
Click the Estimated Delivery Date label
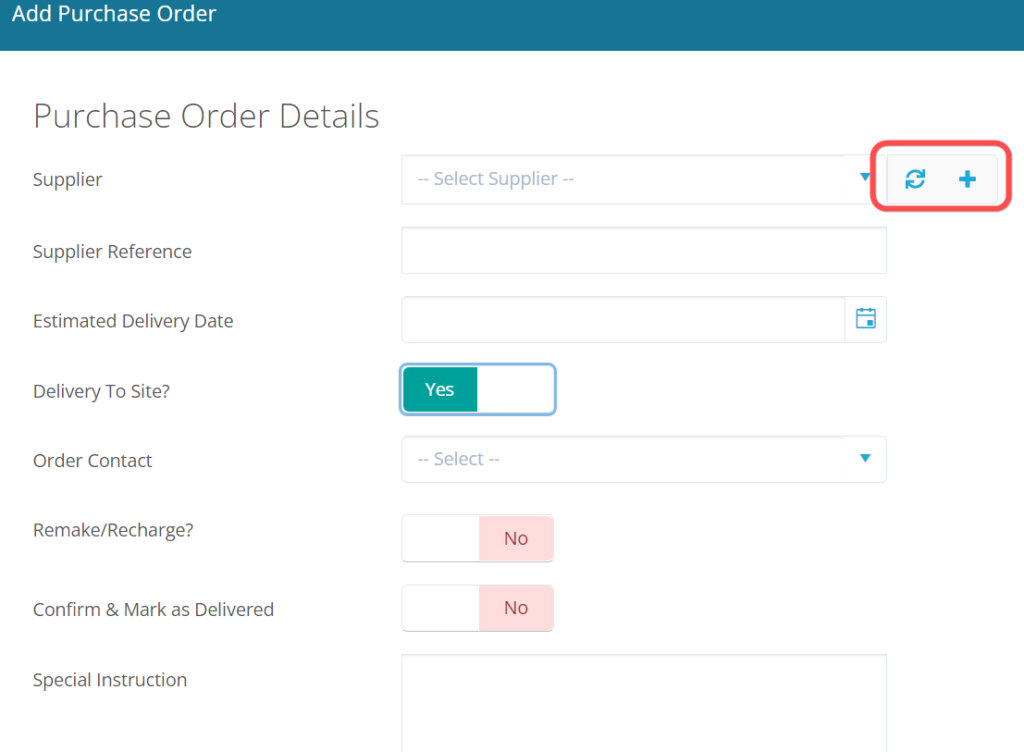[133, 322]
